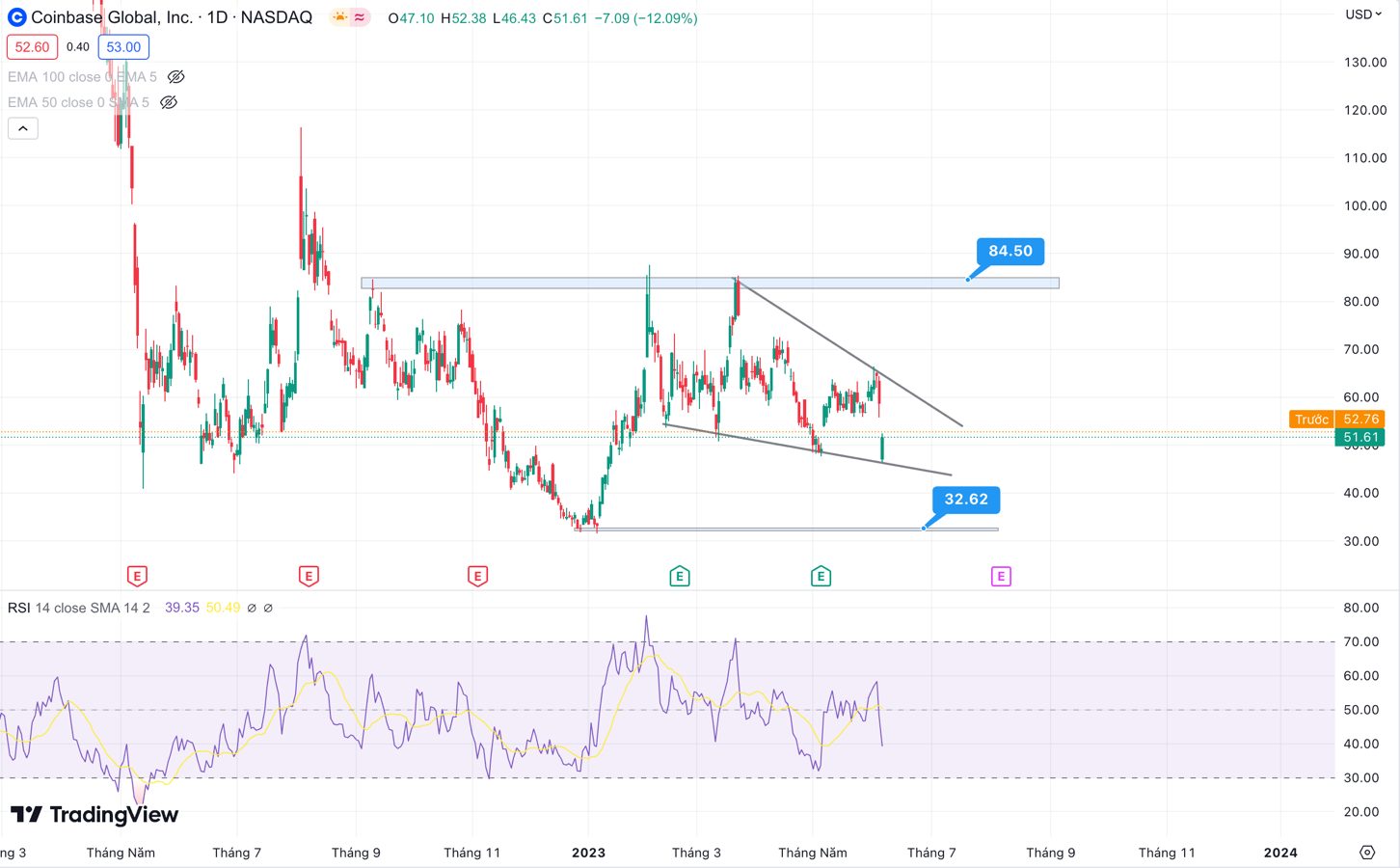Click the TradingView logo watermark
This screenshot has width=1400, height=868.
tap(94, 815)
